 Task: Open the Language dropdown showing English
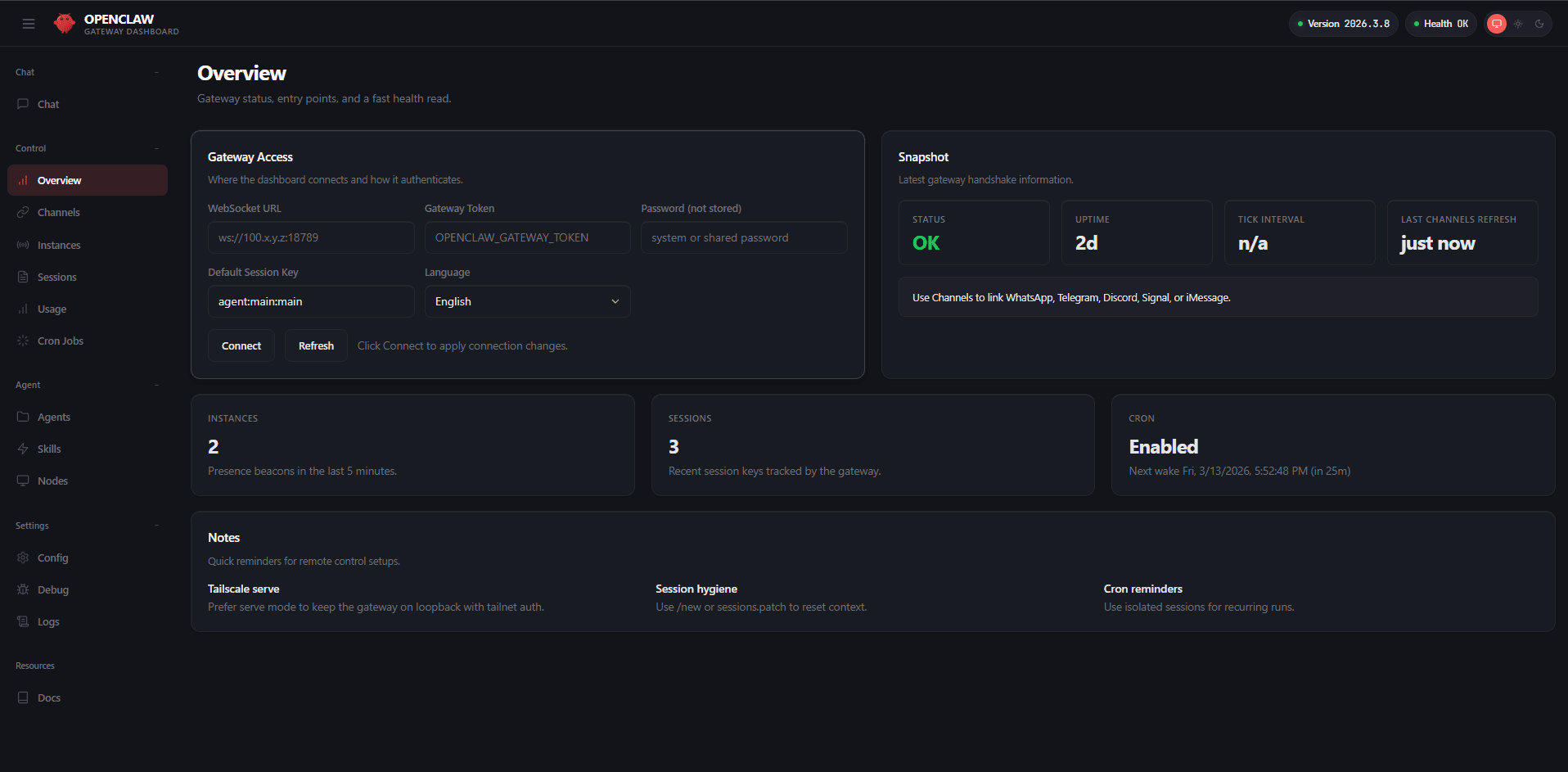point(527,301)
